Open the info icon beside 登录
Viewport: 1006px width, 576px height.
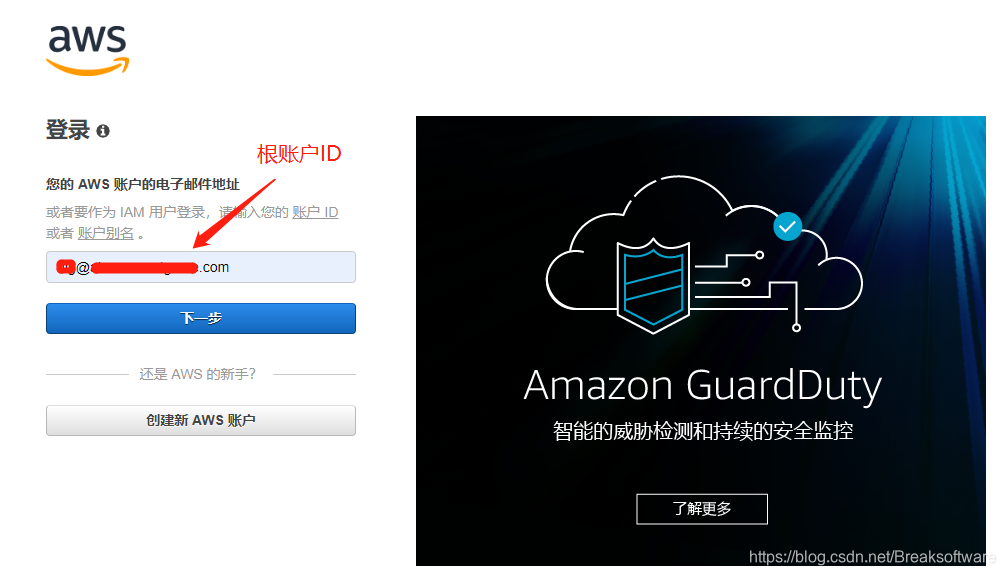(103, 131)
